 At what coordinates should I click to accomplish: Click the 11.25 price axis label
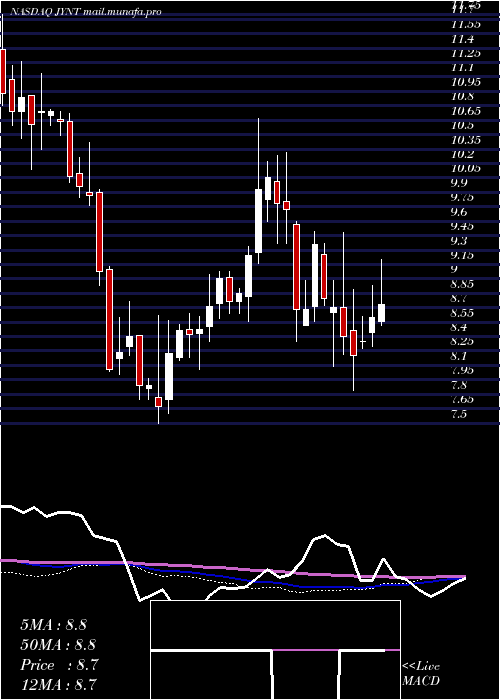coord(466,54)
